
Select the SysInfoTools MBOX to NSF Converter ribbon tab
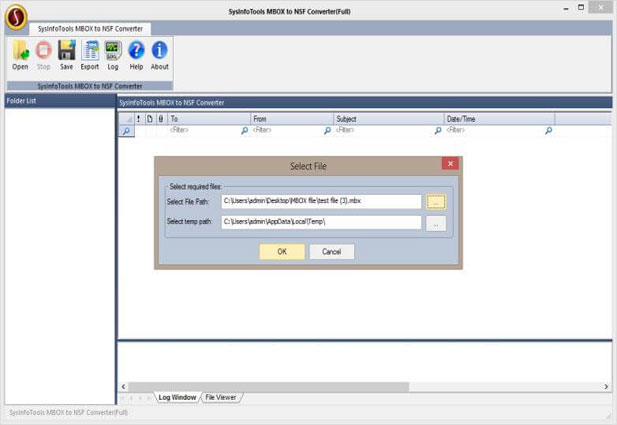click(x=90, y=29)
